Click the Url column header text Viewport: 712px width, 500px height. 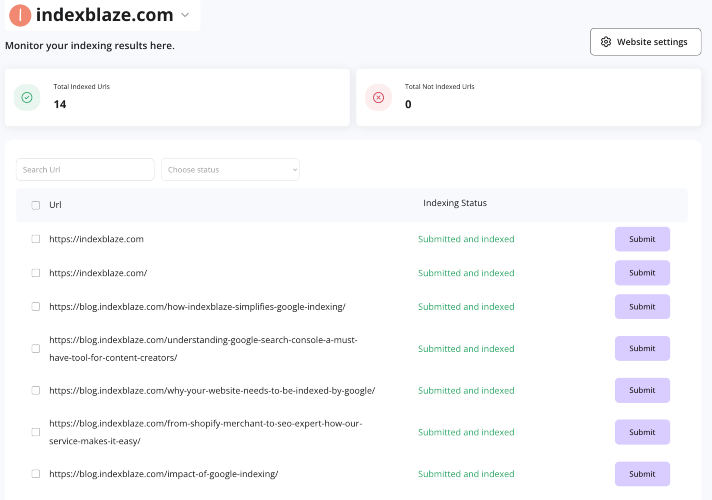tap(55, 205)
